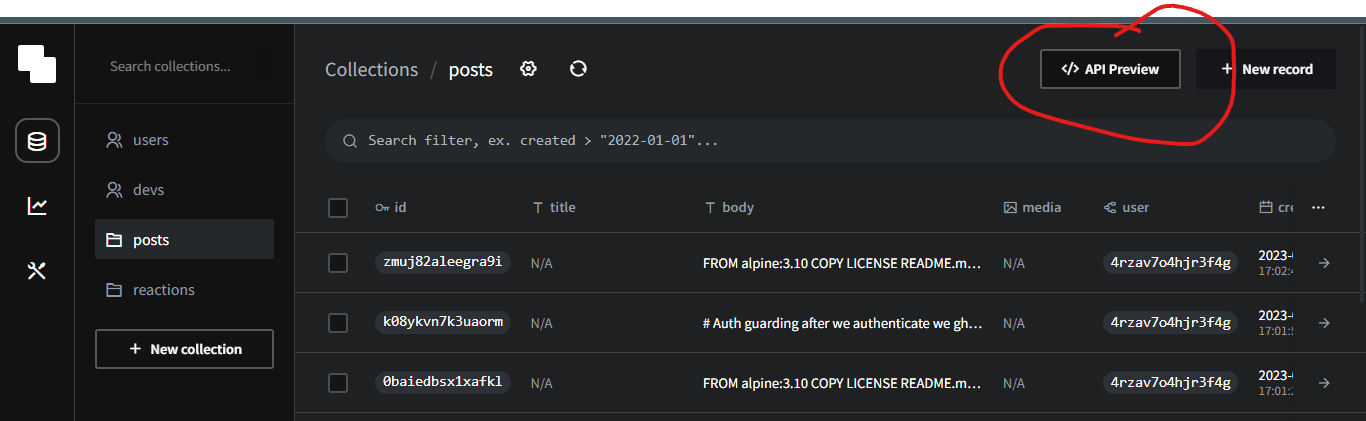Viewport: 1366px width, 421px height.
Task: Click user relation in k08ykvn7k3uaorm row
Action: click(x=1170, y=323)
